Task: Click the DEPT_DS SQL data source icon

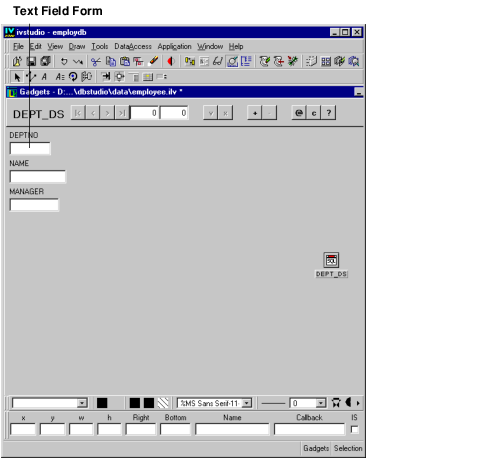Action: coord(331,260)
